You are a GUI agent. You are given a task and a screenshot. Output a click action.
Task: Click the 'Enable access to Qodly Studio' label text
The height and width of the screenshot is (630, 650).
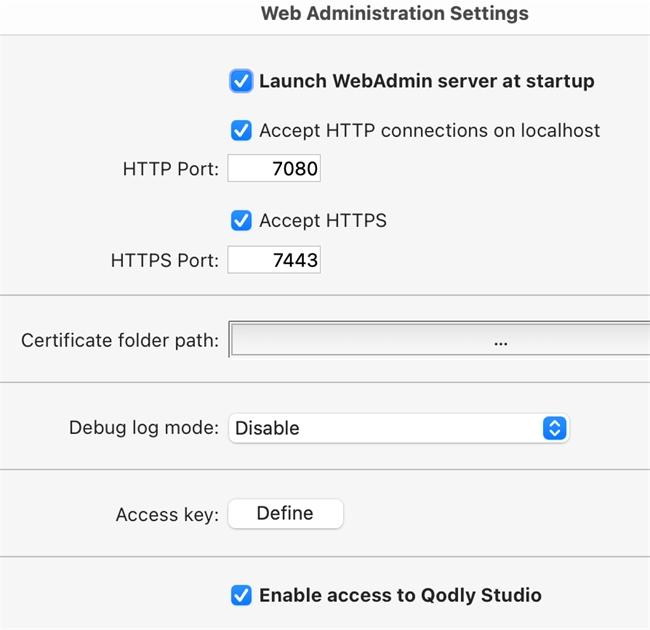[x=400, y=596]
